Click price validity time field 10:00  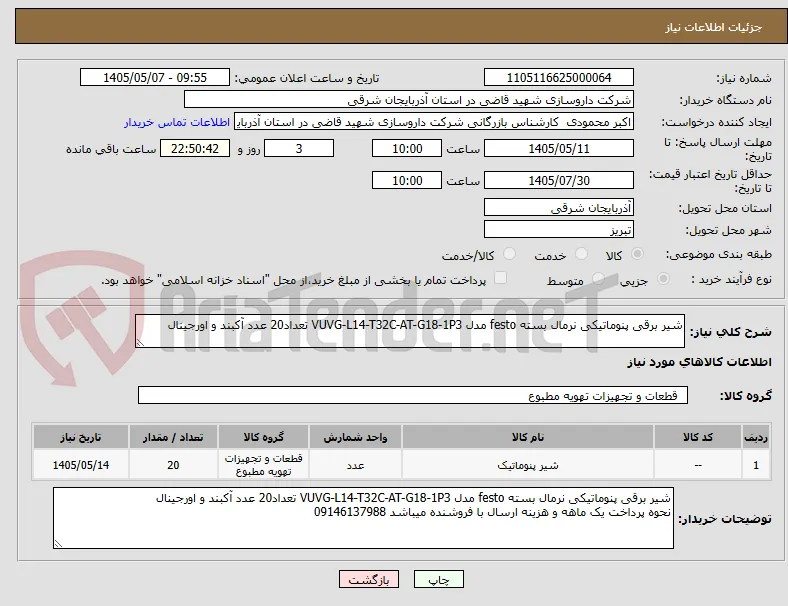407,180
